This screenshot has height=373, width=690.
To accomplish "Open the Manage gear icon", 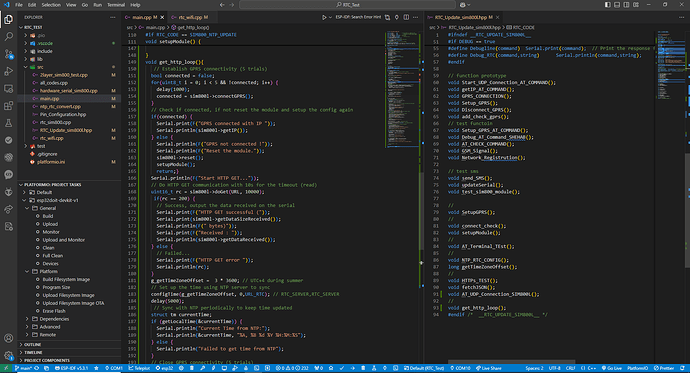I will [8, 355].
